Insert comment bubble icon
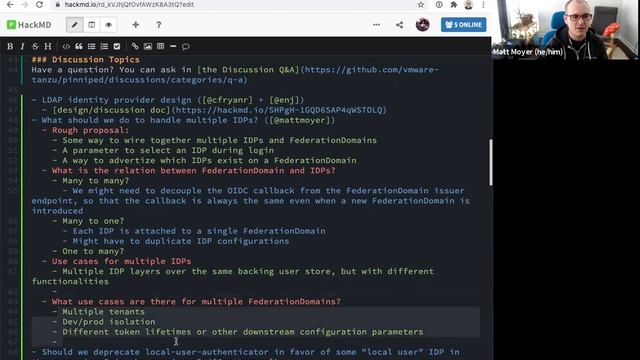Screen dimensions: 640x360 point(186,47)
